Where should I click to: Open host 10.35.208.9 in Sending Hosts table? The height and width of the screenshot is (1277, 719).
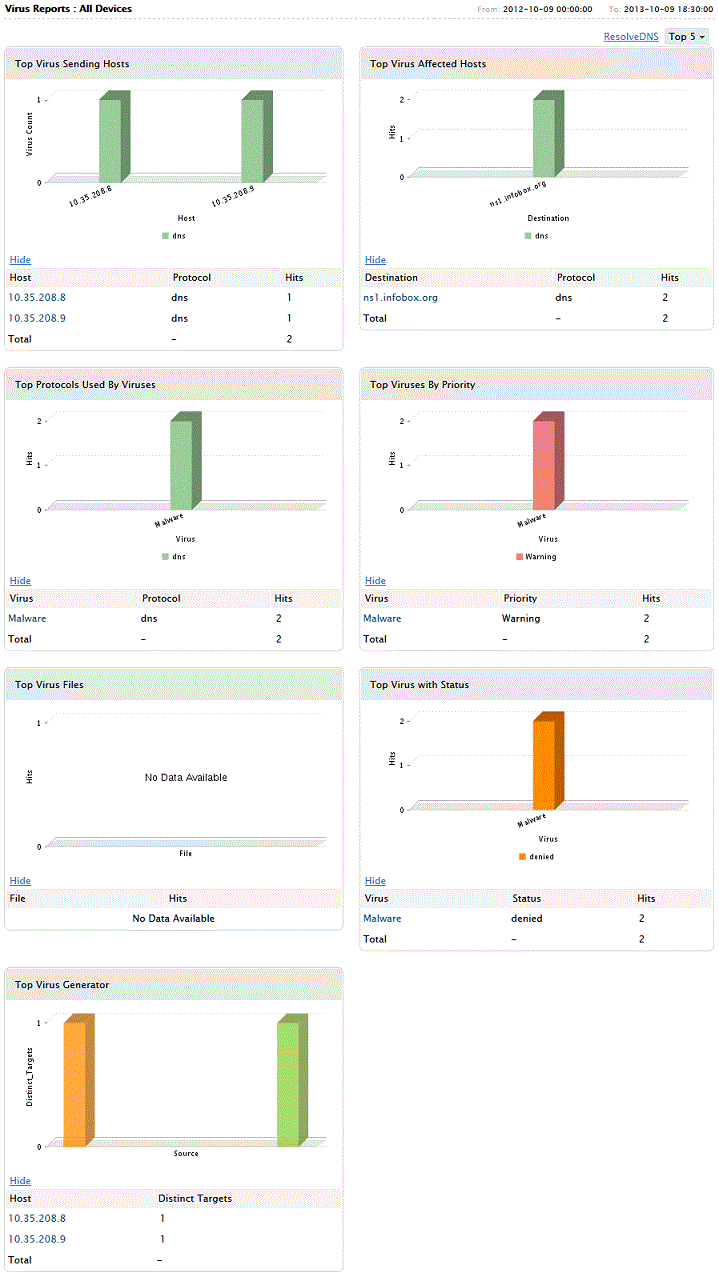pyautogui.click(x=37, y=318)
